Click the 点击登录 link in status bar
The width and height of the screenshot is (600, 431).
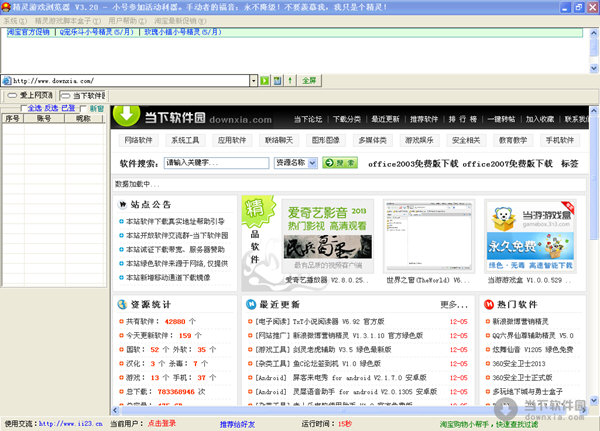pyautogui.click(x=162, y=423)
